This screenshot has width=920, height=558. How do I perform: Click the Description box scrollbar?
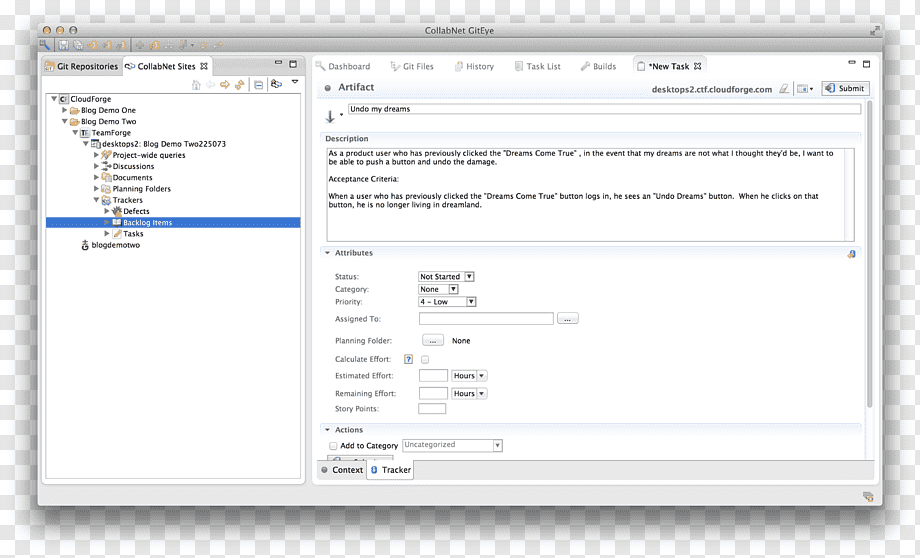pyautogui.click(x=850, y=195)
